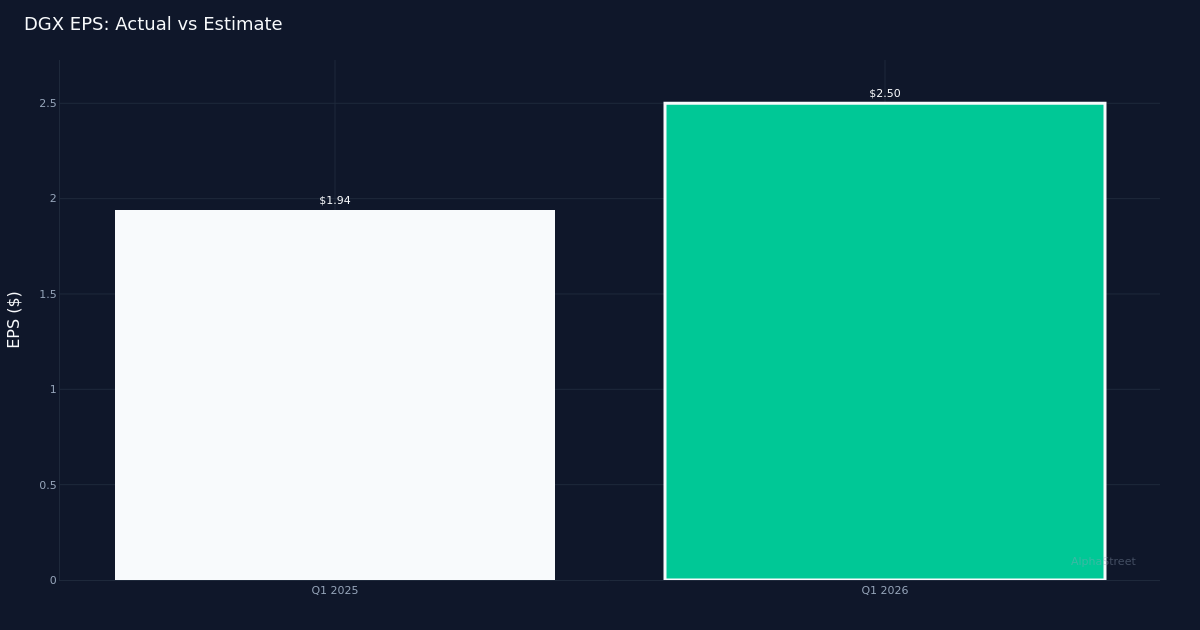Click the Q1 2025 x-axis label
The width and height of the screenshot is (1200, 630).
point(334,591)
